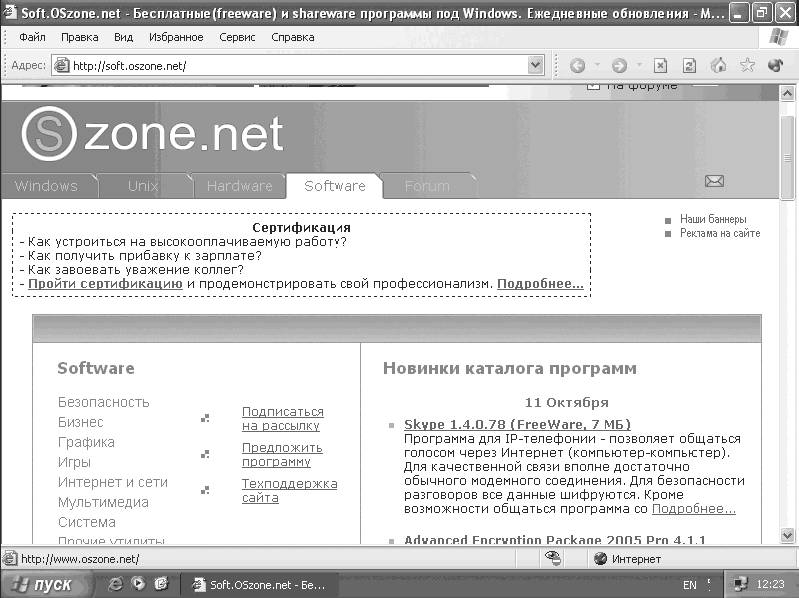Screen dimensions: 799x598
Task: Click the third quick launch icon
Action: tap(162, 584)
